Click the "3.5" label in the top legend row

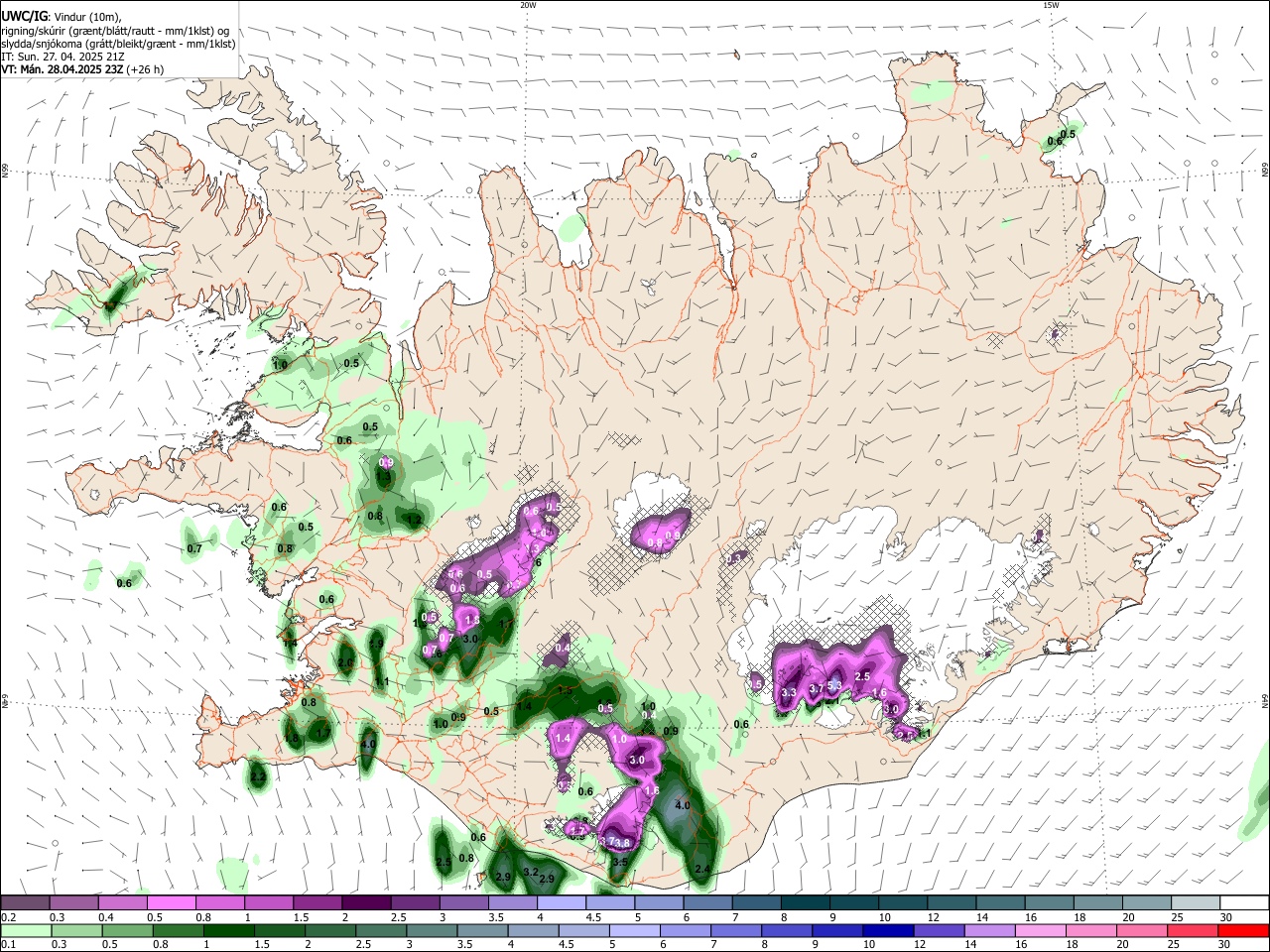tap(496, 918)
